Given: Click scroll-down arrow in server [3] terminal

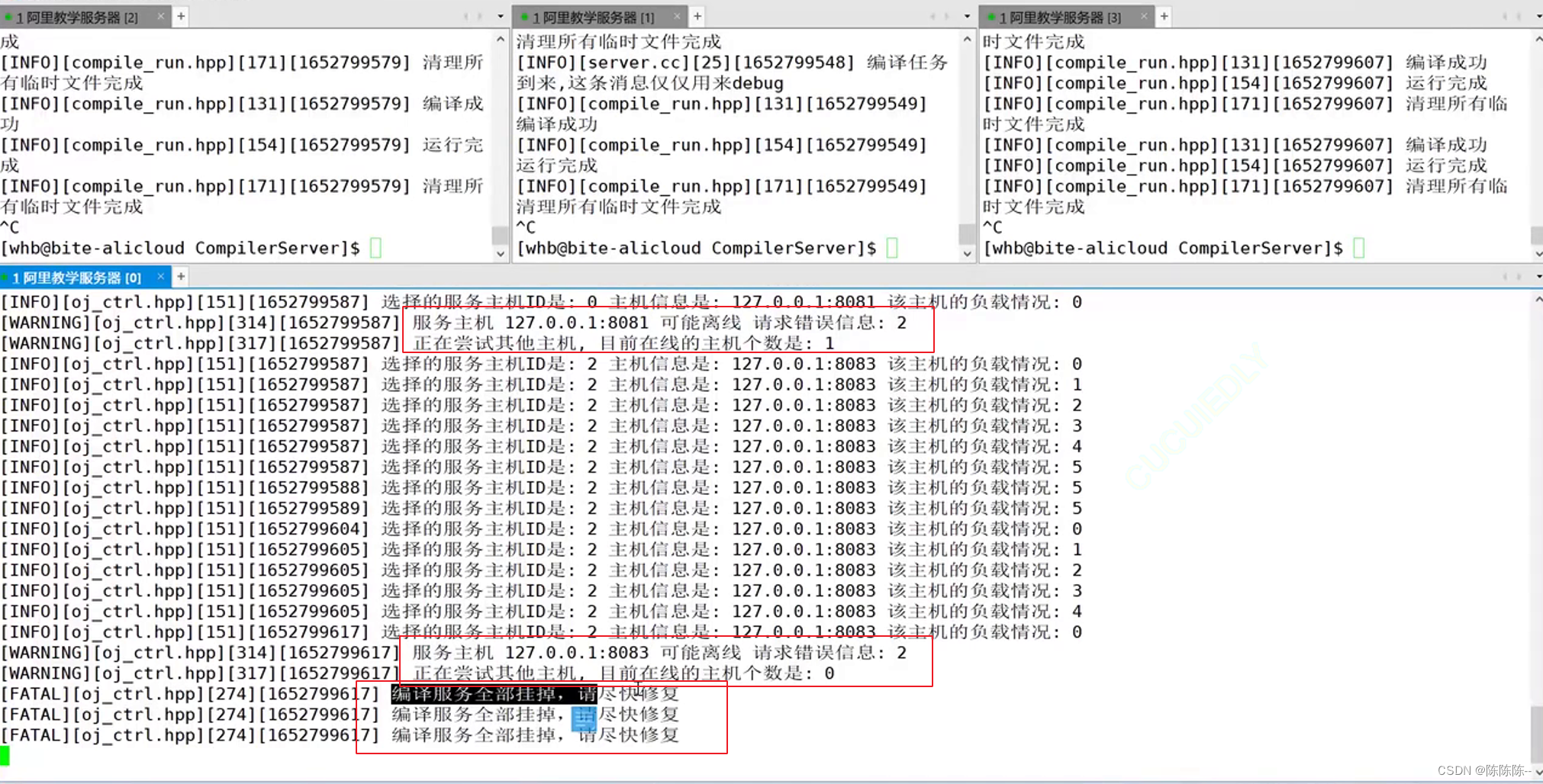Looking at the screenshot, I should 1538,254.
